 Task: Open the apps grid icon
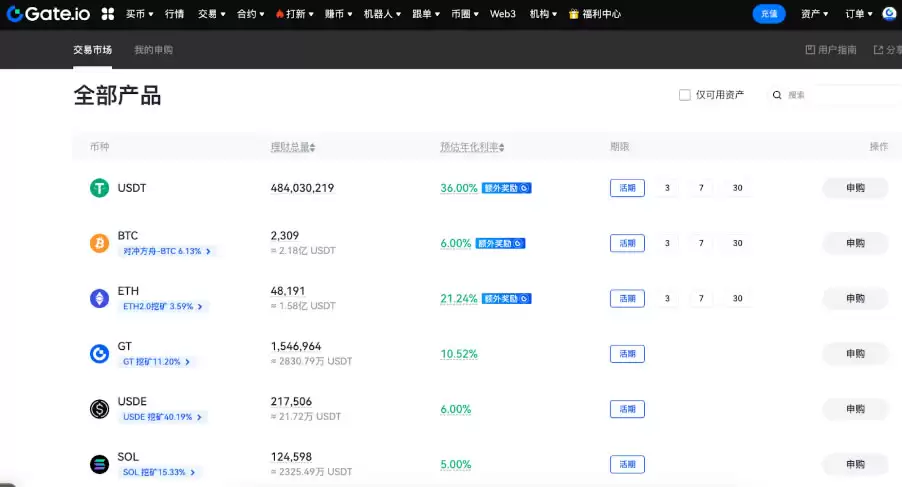pos(108,14)
